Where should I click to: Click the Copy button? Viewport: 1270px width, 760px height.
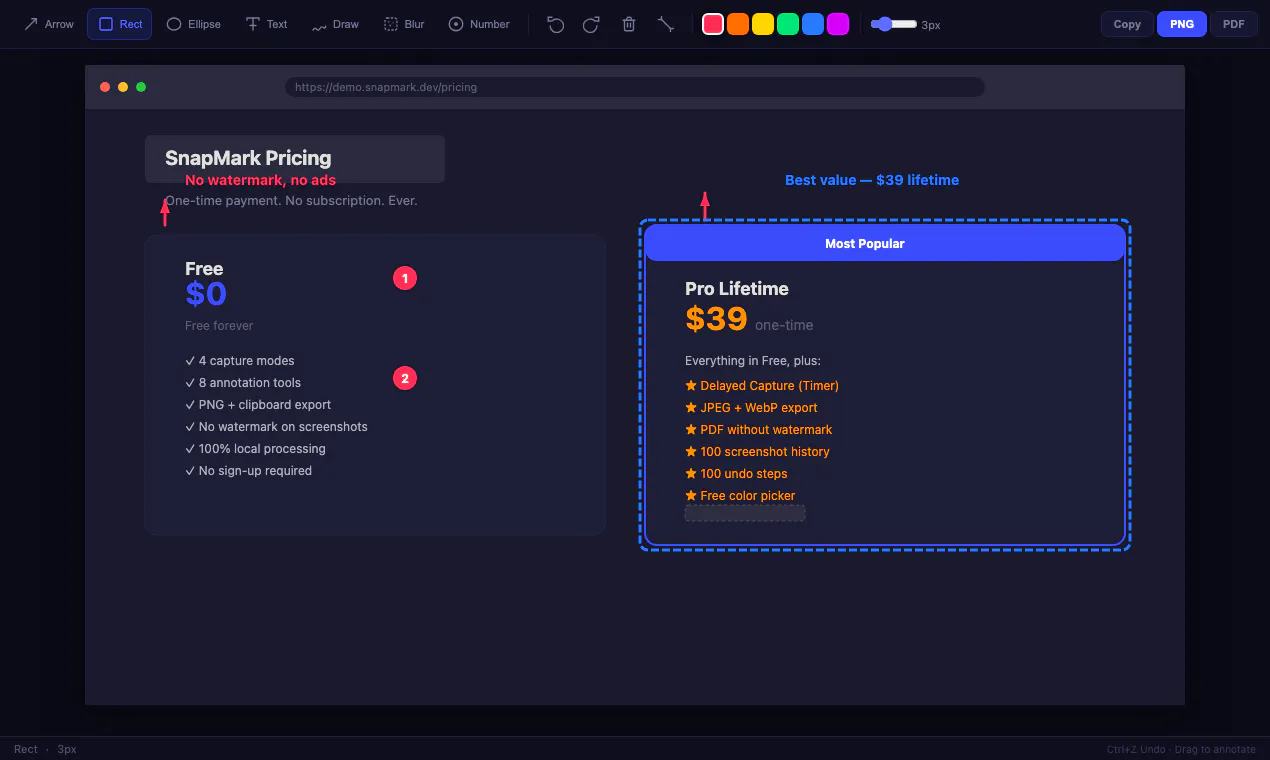click(x=1127, y=24)
